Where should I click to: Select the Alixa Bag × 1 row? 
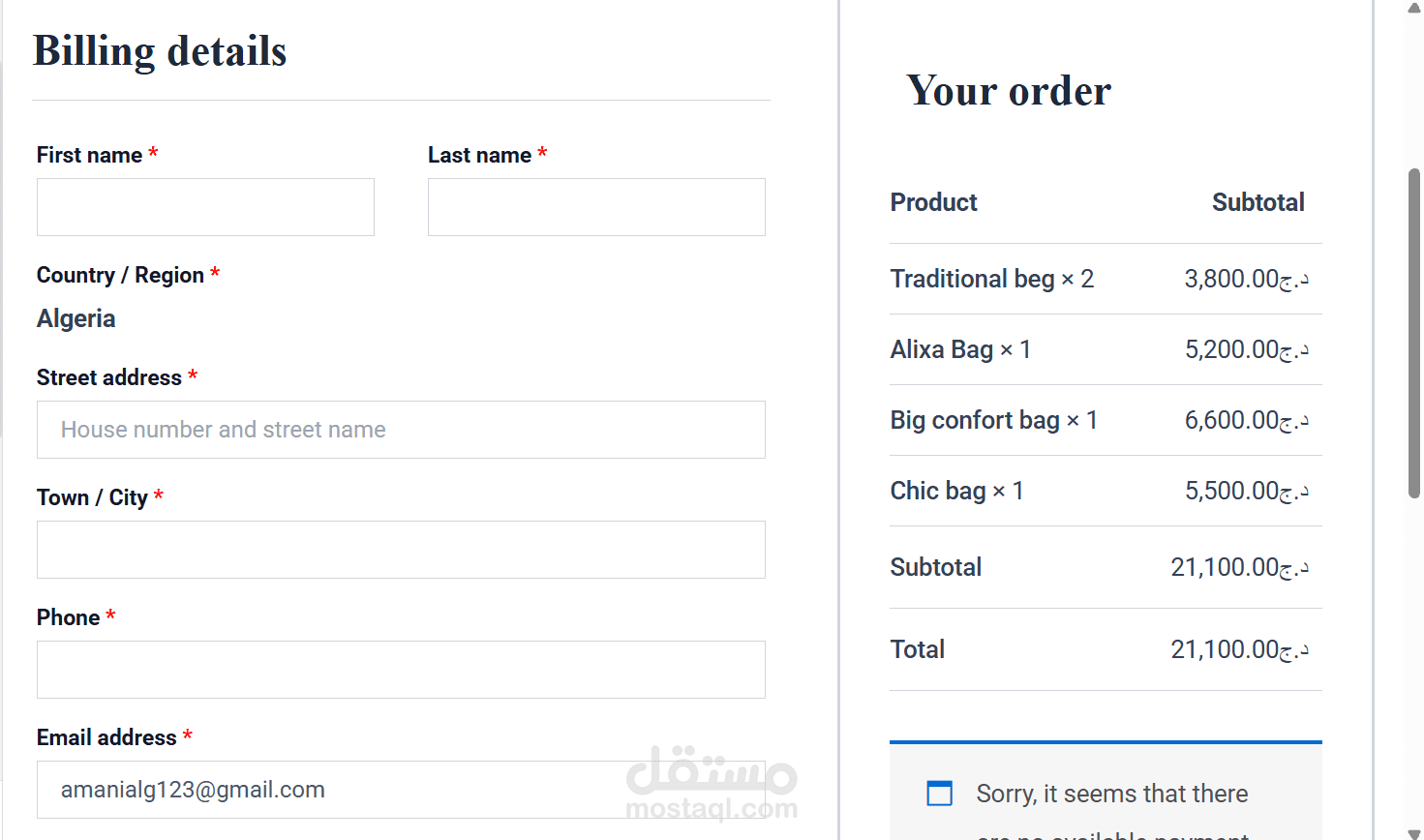960,349
